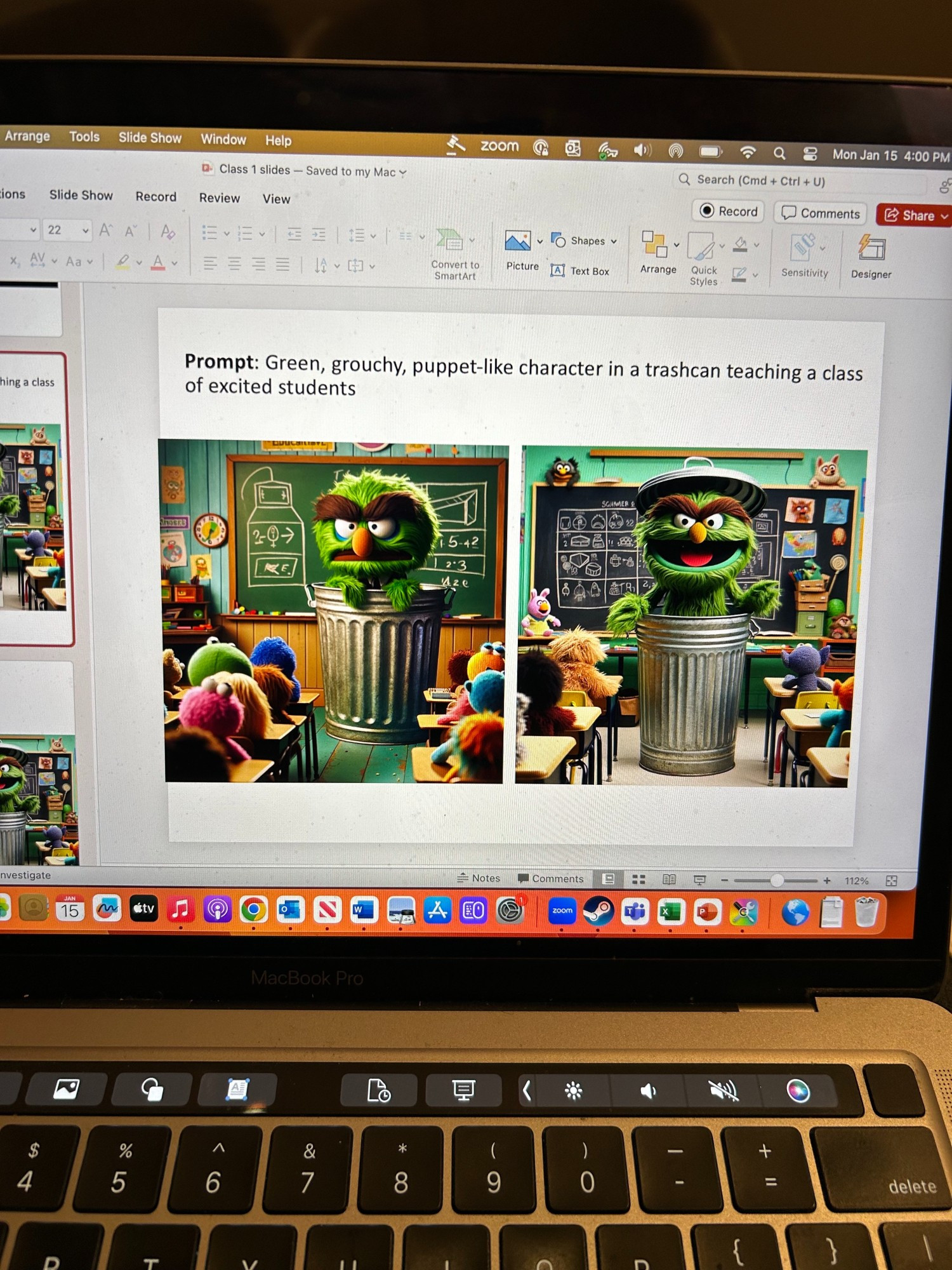Center the text
This screenshot has height=1270, width=952.
[x=234, y=264]
